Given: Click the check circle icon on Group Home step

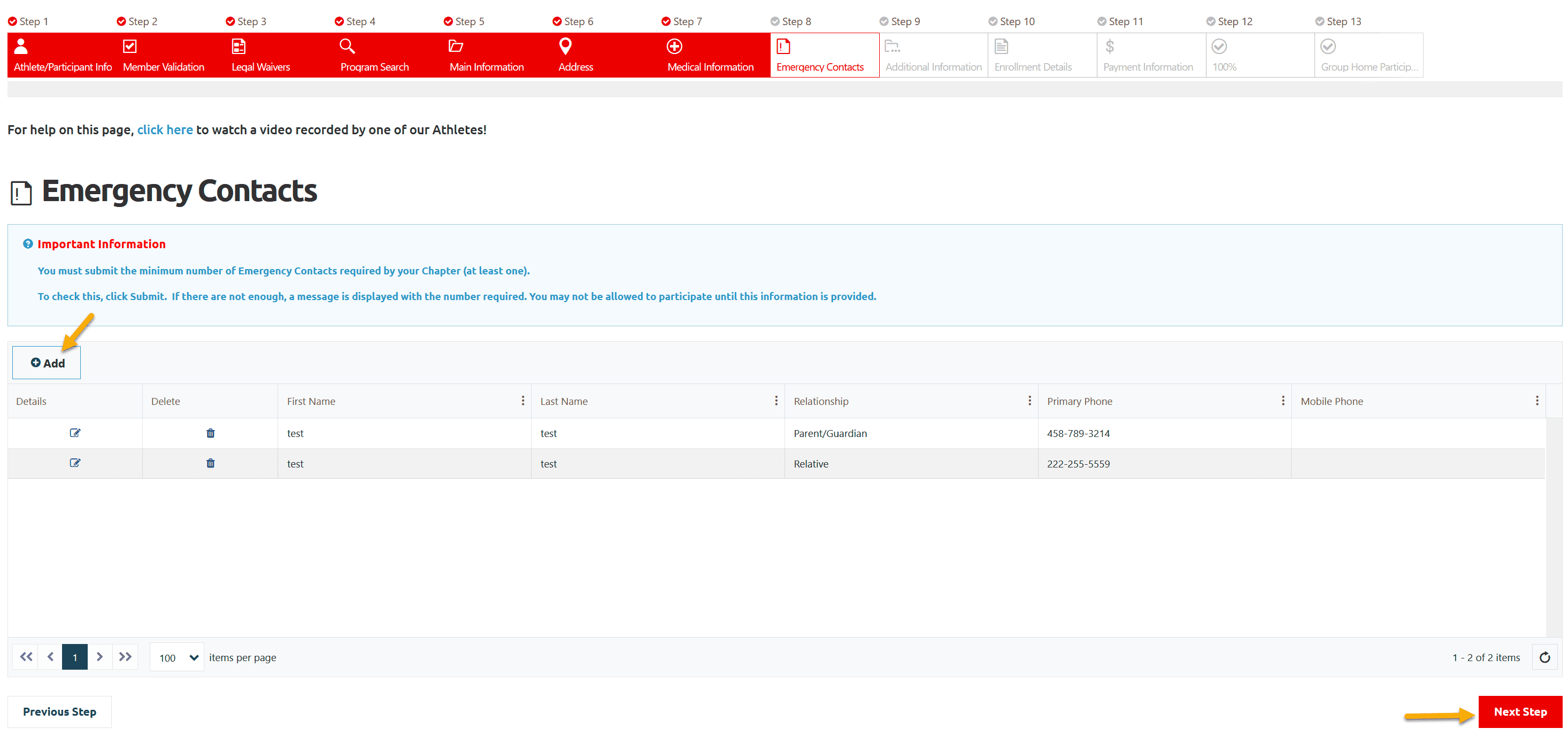Looking at the screenshot, I should (x=1328, y=46).
